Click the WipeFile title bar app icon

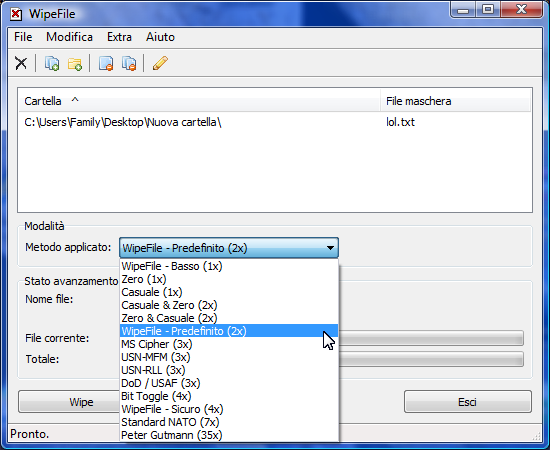16,14
